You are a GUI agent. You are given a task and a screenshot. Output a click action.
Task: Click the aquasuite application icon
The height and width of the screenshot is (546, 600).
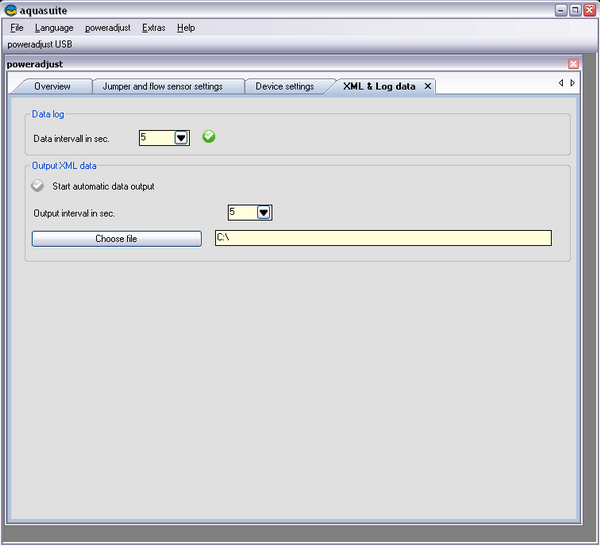[x=11, y=10]
